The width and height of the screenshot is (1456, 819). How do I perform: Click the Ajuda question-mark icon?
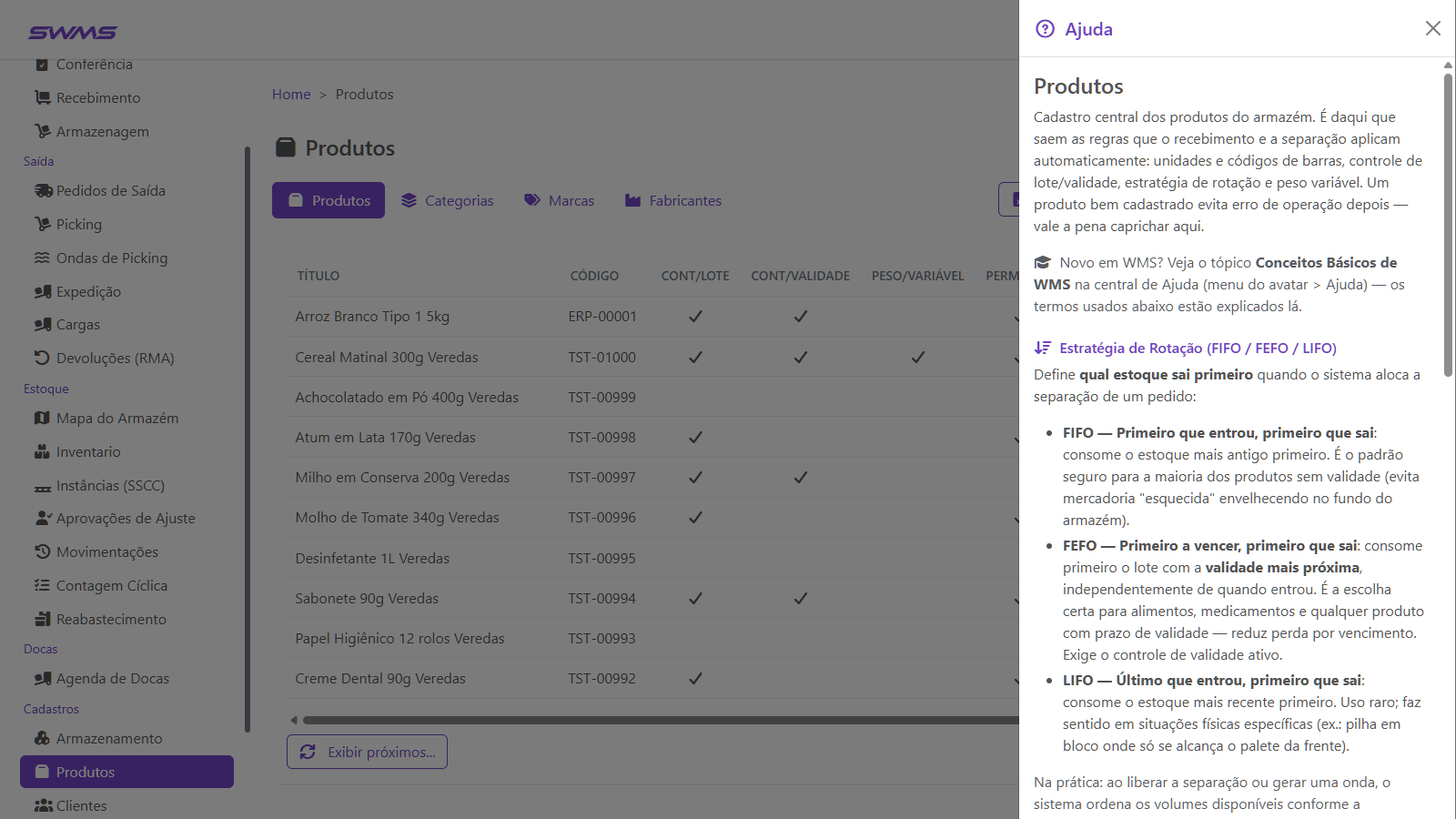1046,29
